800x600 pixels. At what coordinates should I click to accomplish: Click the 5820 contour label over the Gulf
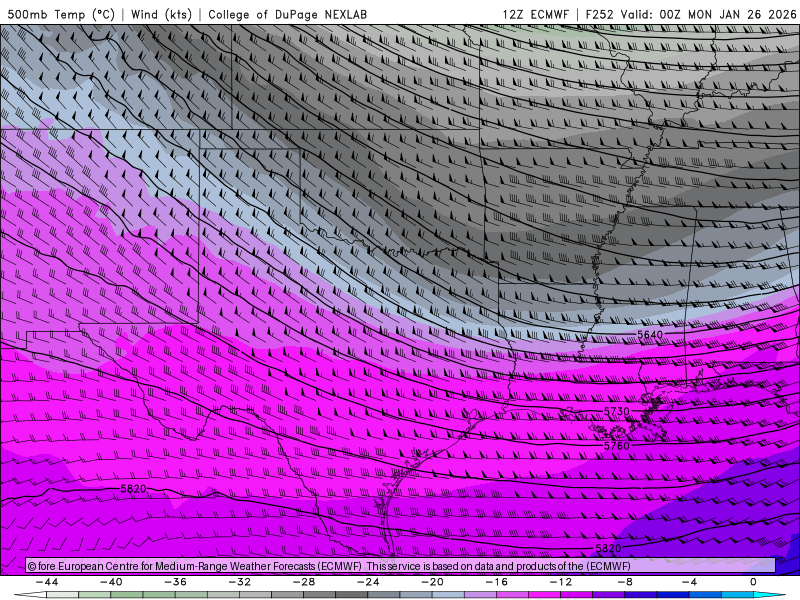608,548
